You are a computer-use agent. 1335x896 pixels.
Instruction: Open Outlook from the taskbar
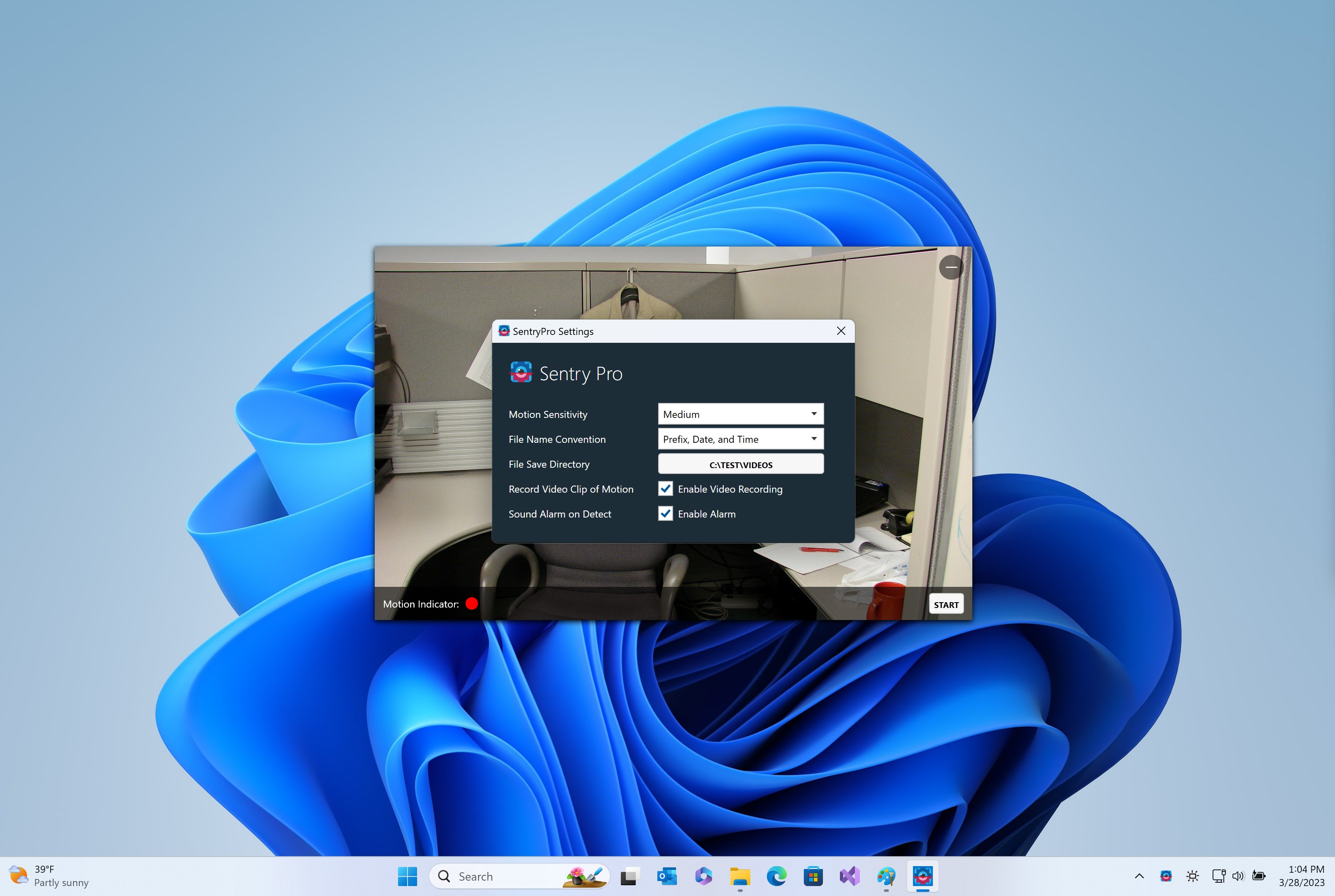(666, 876)
